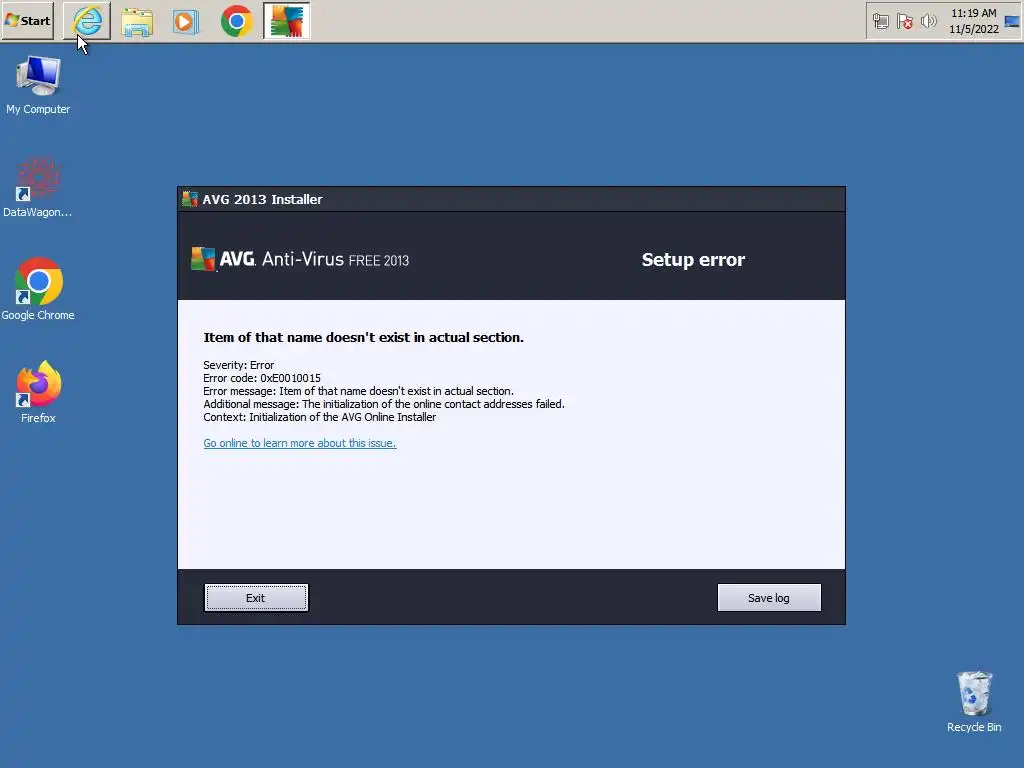Click the bold 'Item of that name' heading
This screenshot has width=1024, height=768.
click(363, 338)
